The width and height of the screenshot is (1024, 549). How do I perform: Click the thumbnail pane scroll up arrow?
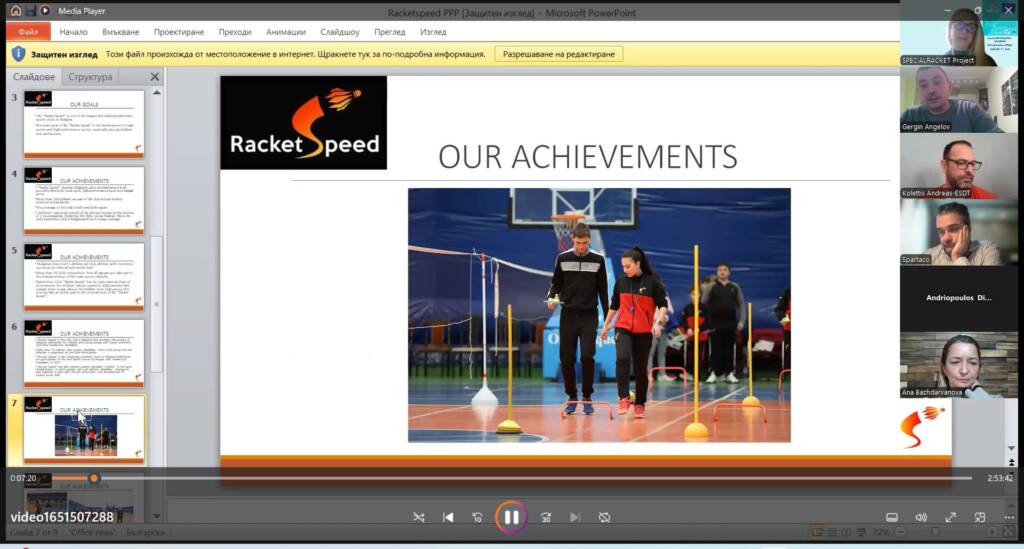click(157, 93)
